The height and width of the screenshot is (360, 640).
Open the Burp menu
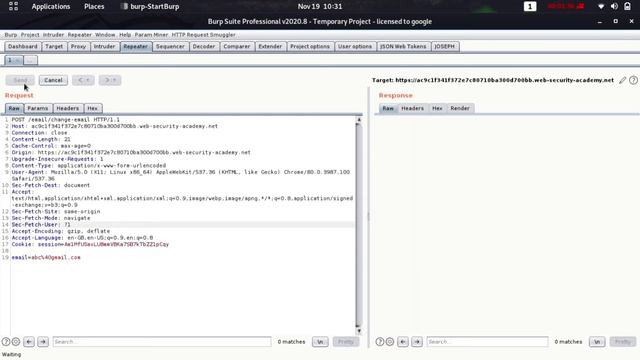tap(11, 35)
